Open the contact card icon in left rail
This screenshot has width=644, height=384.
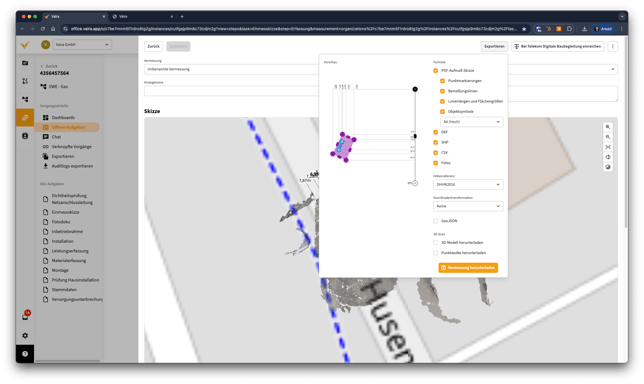(25, 136)
